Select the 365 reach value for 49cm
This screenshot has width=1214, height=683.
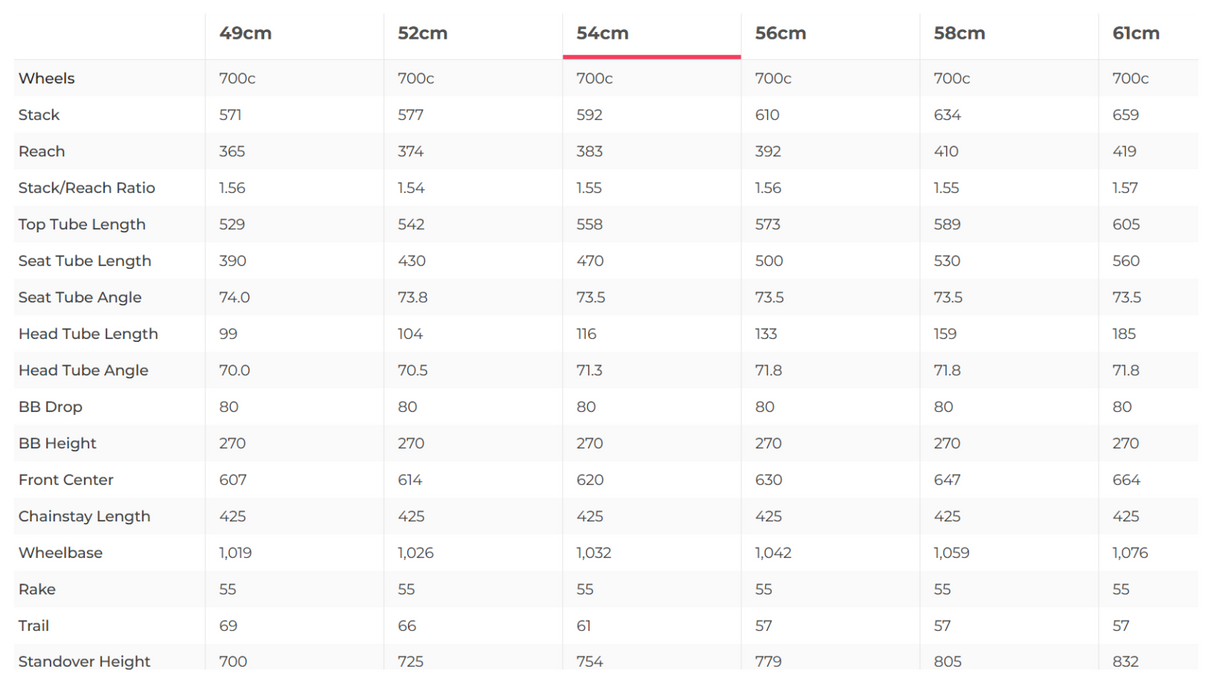(x=232, y=151)
